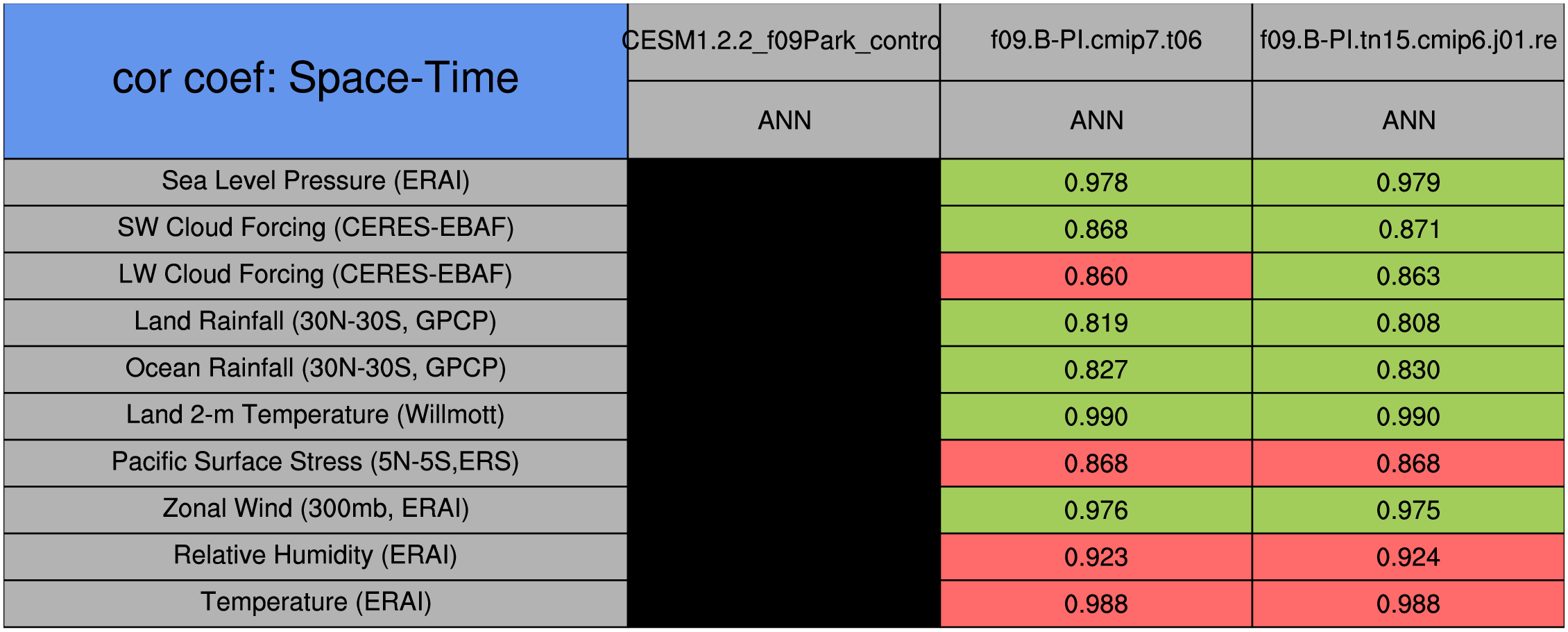The height and width of the screenshot is (632, 1568).
Task: Open the SW Cloud Forcing (CERES-EBAF) row
Action: [x=316, y=229]
